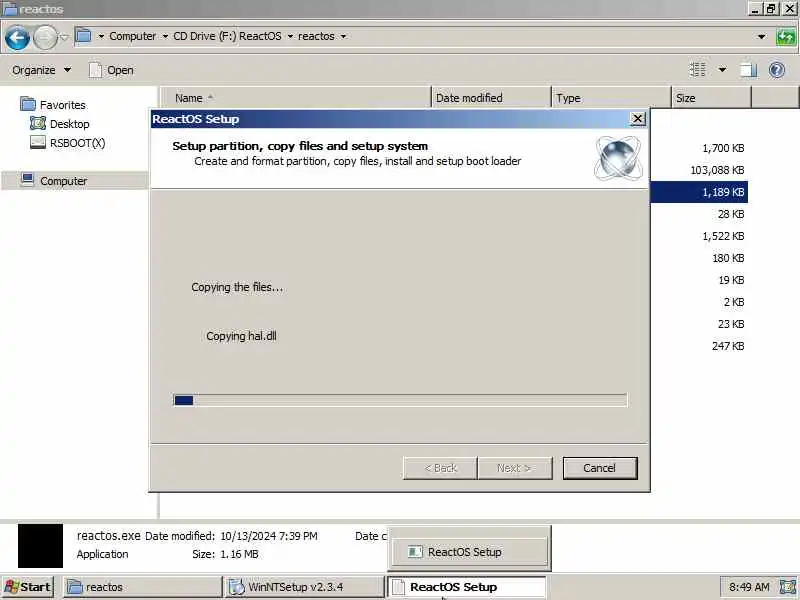Cancel the ReactOS Setup
The height and width of the screenshot is (600, 800).
pyautogui.click(x=600, y=468)
